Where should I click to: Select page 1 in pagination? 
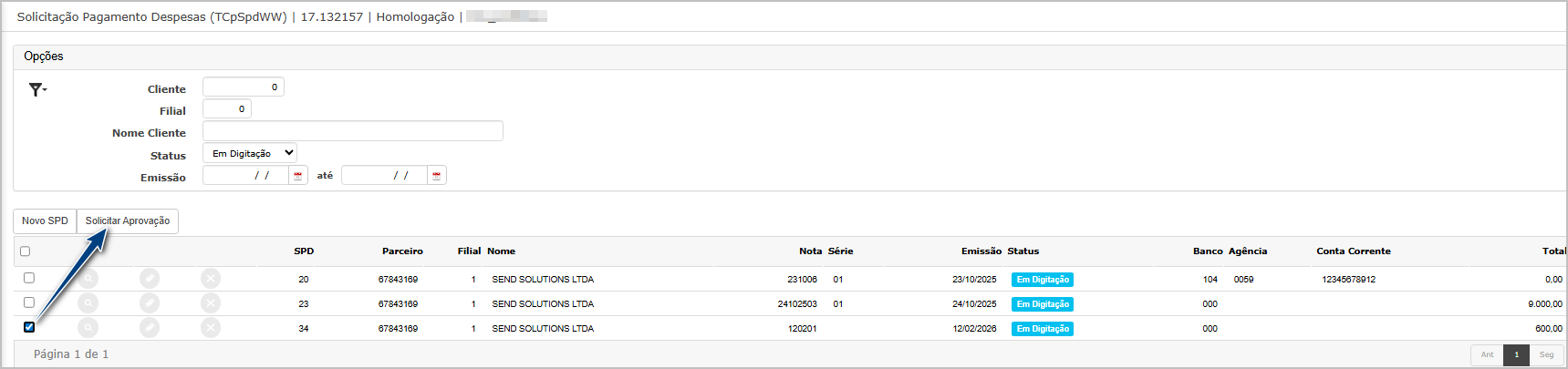pyautogui.click(x=1516, y=354)
